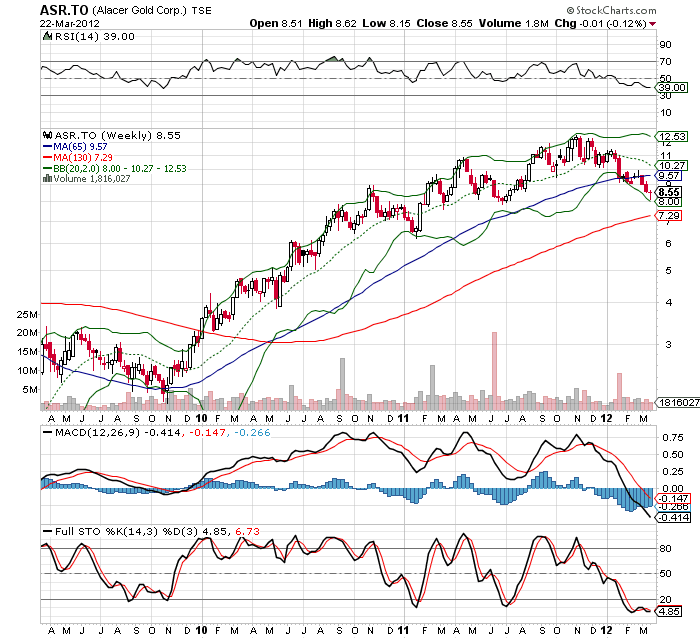This screenshot has height=639, width=700.
Task: Click the High 8.62 value
Action: coord(332,23)
